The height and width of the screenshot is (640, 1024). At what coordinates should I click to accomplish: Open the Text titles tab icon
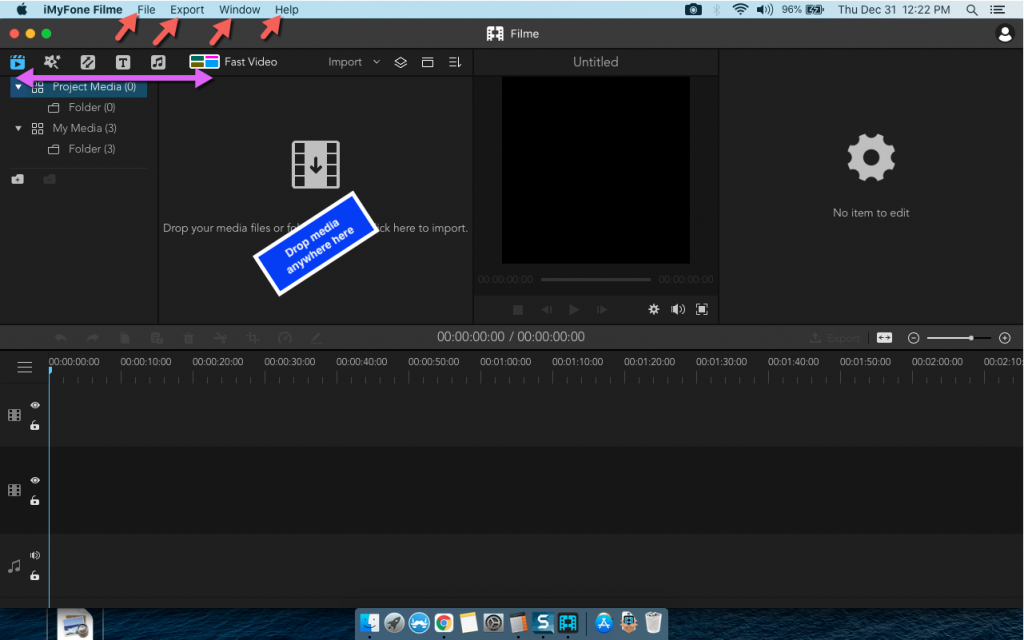123,62
